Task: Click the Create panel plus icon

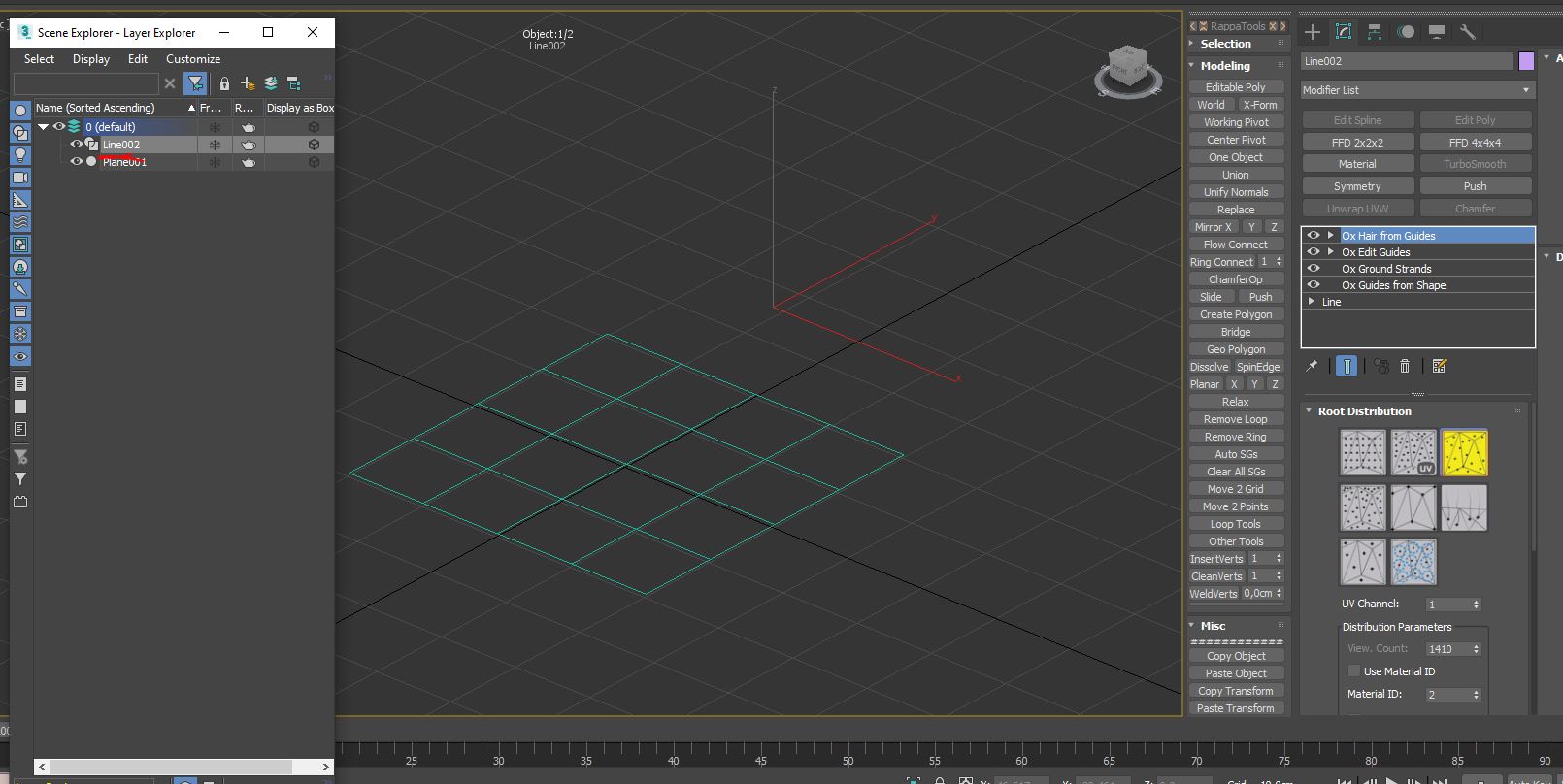Action: point(1313,32)
